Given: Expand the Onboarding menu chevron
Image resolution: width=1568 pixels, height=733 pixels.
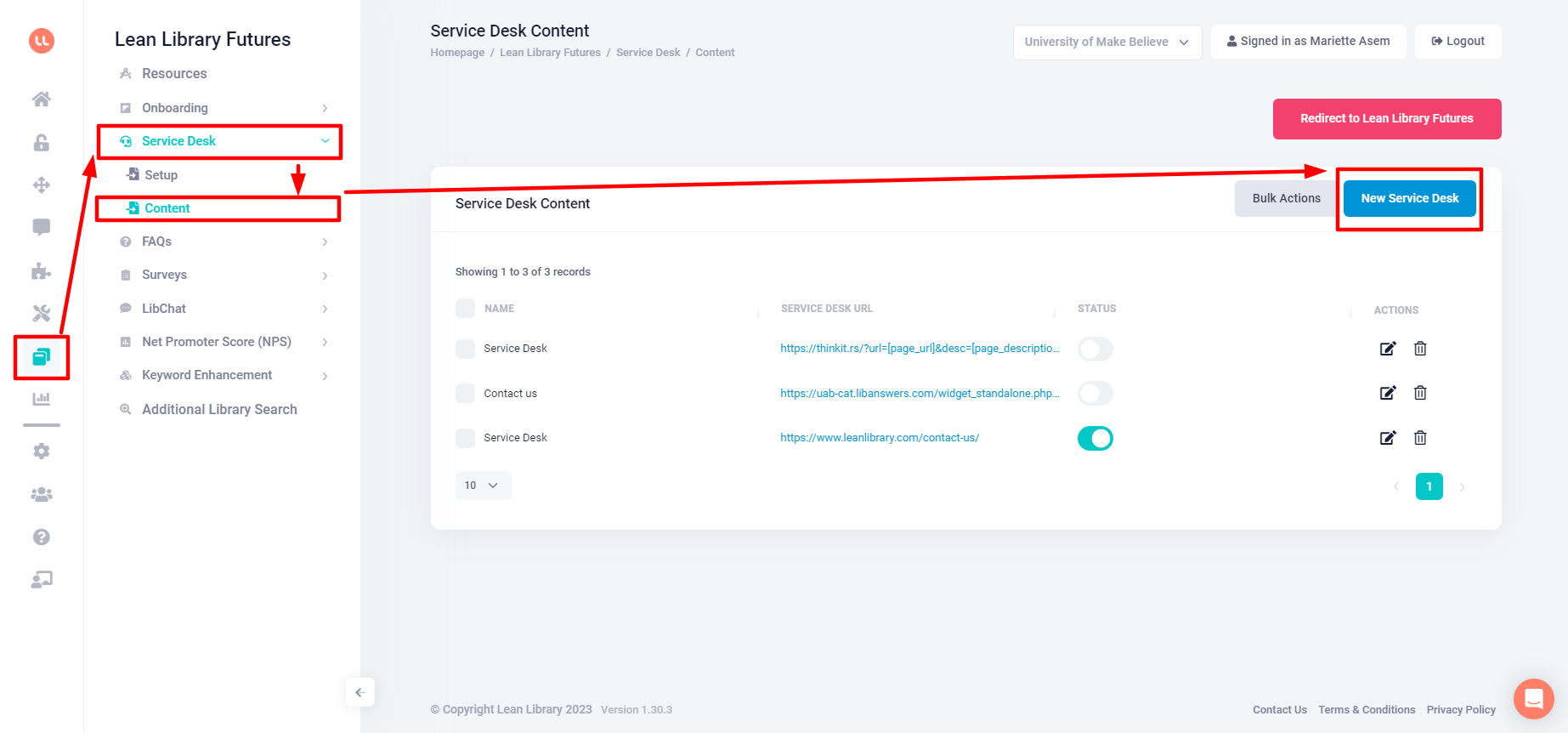Looking at the screenshot, I should (325, 108).
